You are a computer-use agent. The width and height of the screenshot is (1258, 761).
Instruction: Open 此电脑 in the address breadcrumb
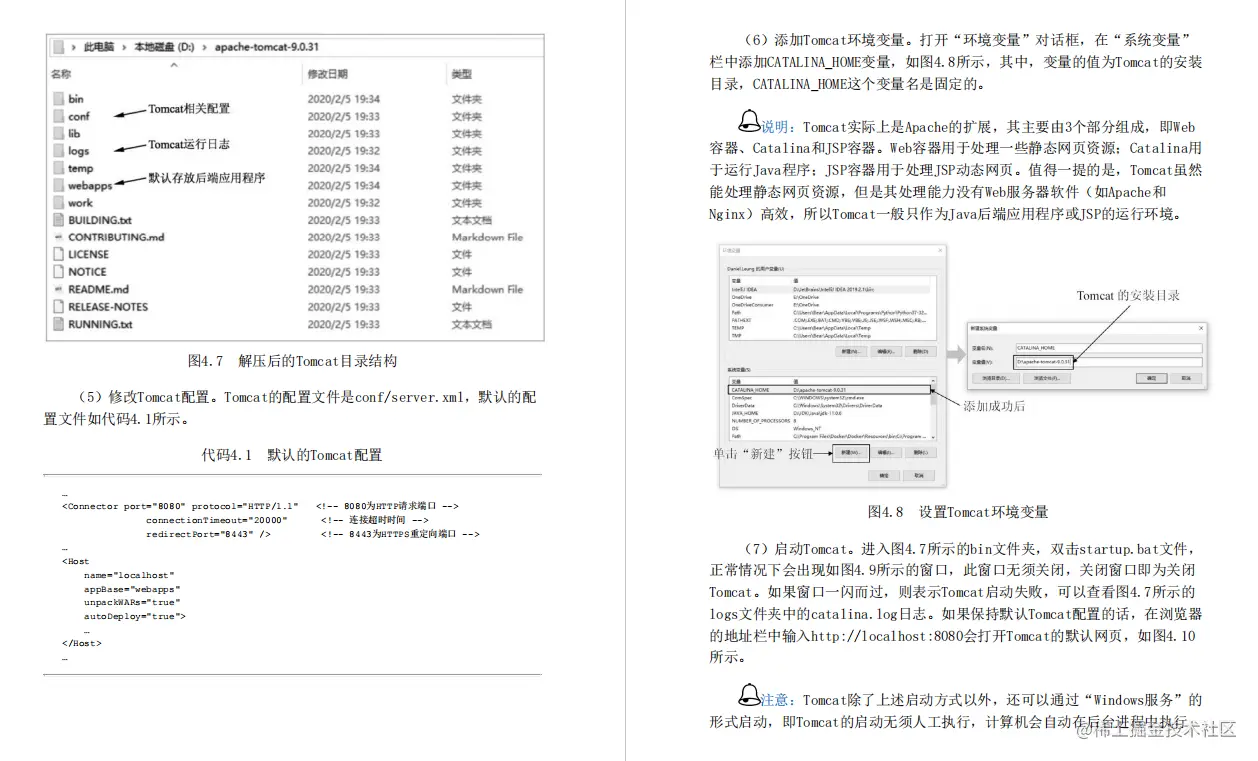(x=99, y=47)
